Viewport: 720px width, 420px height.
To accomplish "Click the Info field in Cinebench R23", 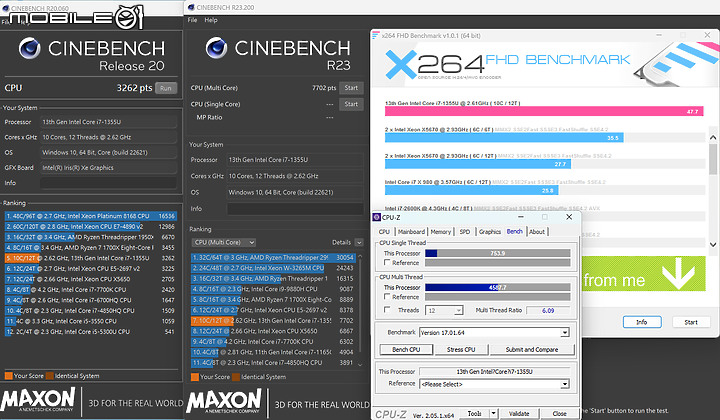I will pyautogui.click(x=295, y=209).
